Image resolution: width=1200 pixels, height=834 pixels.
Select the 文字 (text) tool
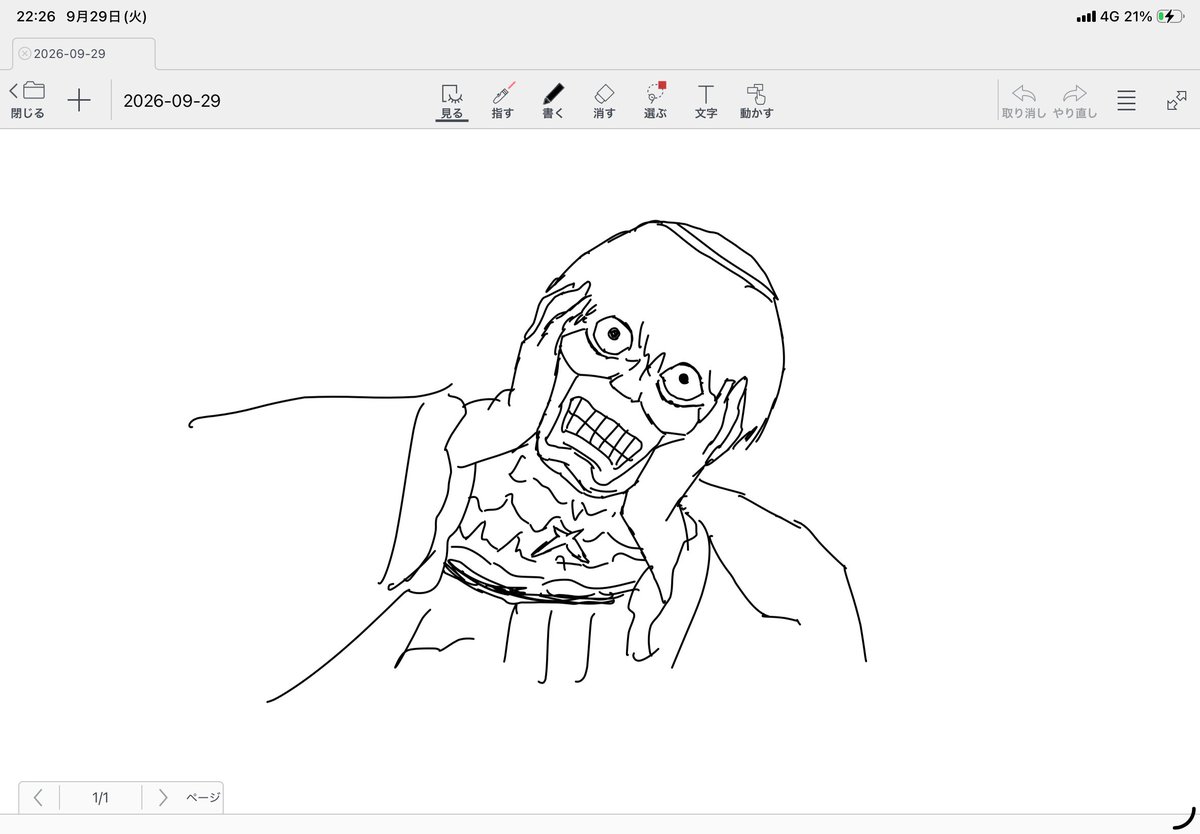pos(706,101)
